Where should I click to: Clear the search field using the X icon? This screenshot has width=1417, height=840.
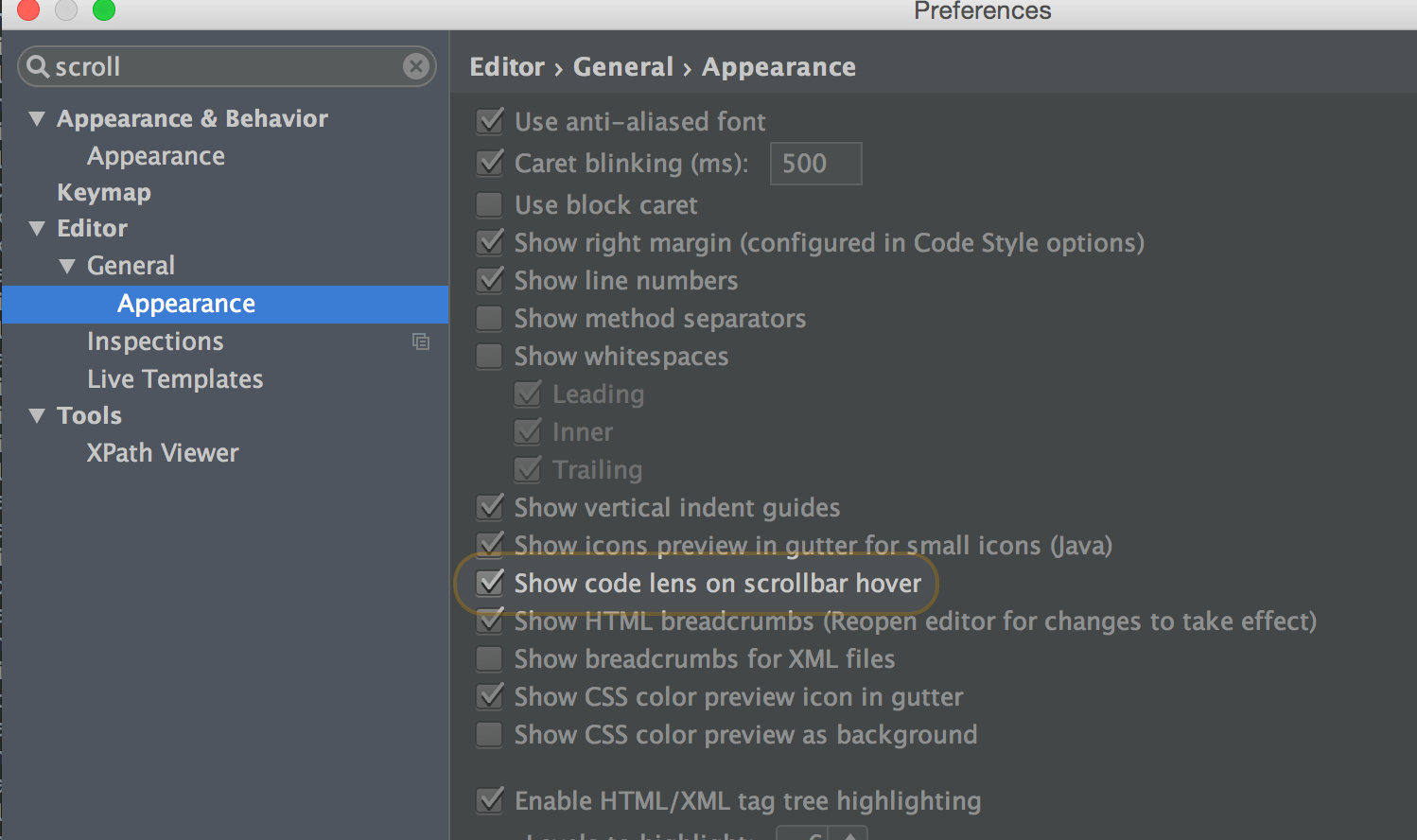(416, 66)
